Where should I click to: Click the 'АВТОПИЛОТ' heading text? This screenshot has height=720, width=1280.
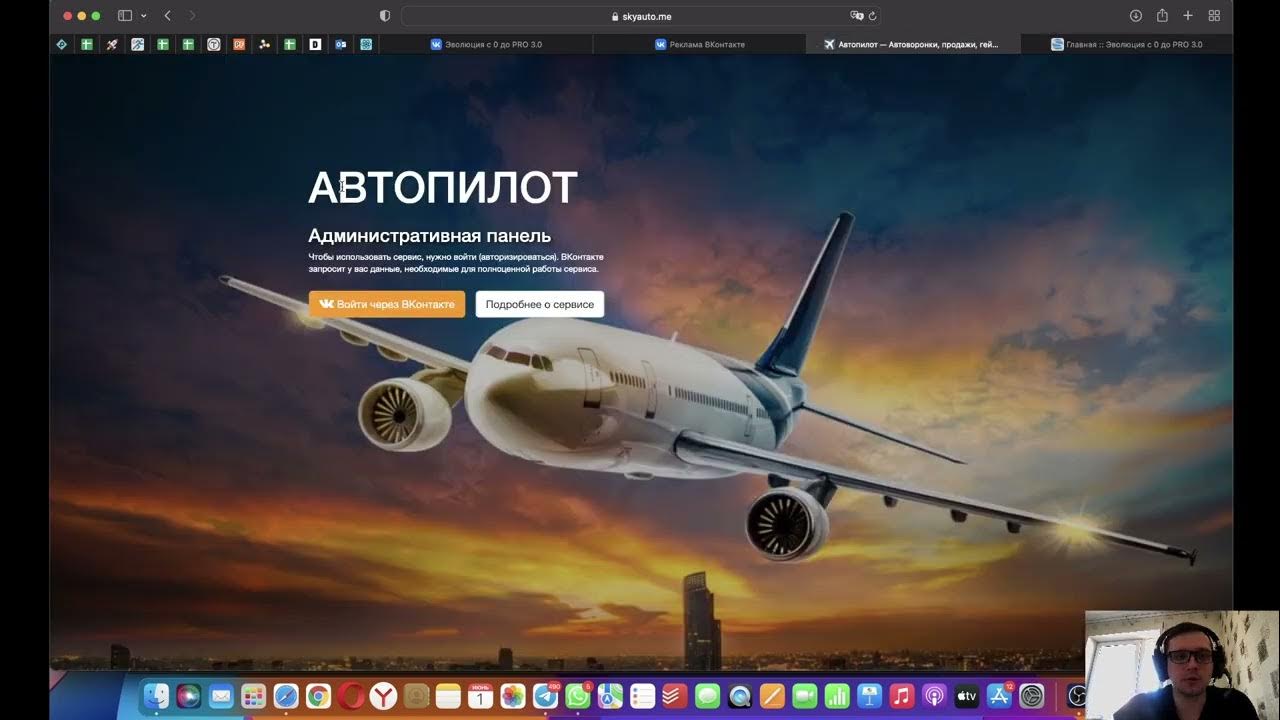click(x=443, y=188)
